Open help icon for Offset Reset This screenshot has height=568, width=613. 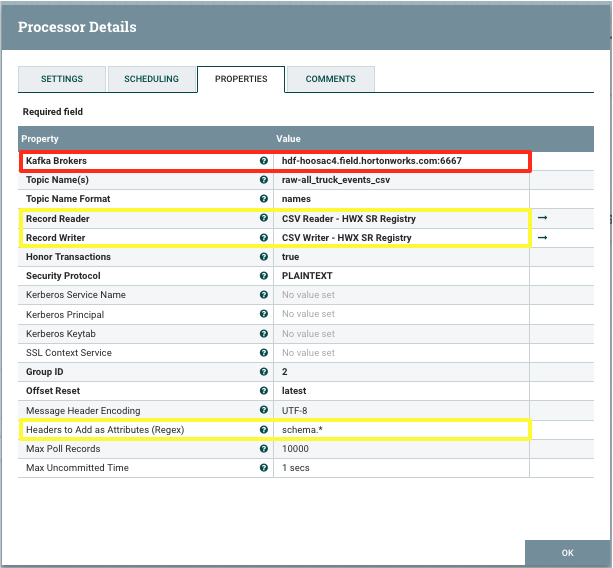(264, 391)
